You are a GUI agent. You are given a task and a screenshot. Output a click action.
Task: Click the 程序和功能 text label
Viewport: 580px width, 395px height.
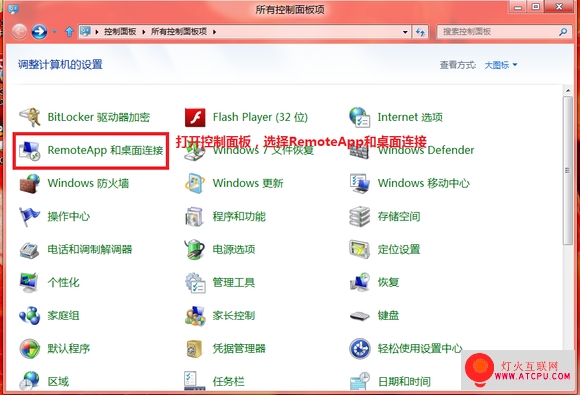click(x=239, y=216)
